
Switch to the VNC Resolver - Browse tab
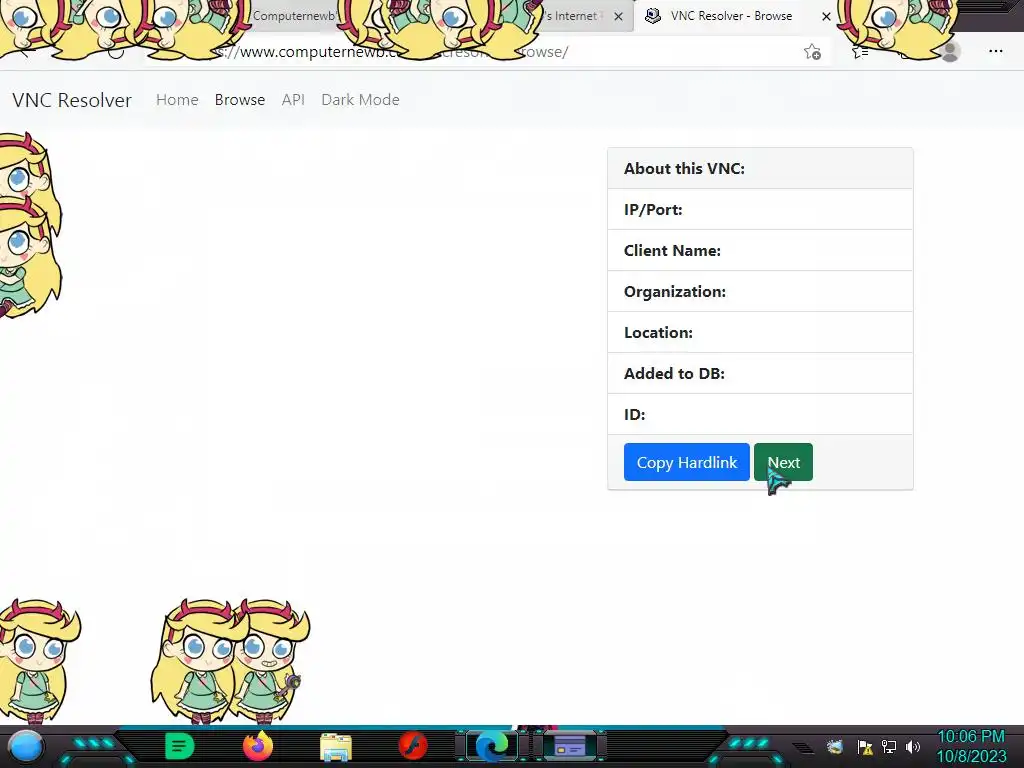(x=731, y=16)
